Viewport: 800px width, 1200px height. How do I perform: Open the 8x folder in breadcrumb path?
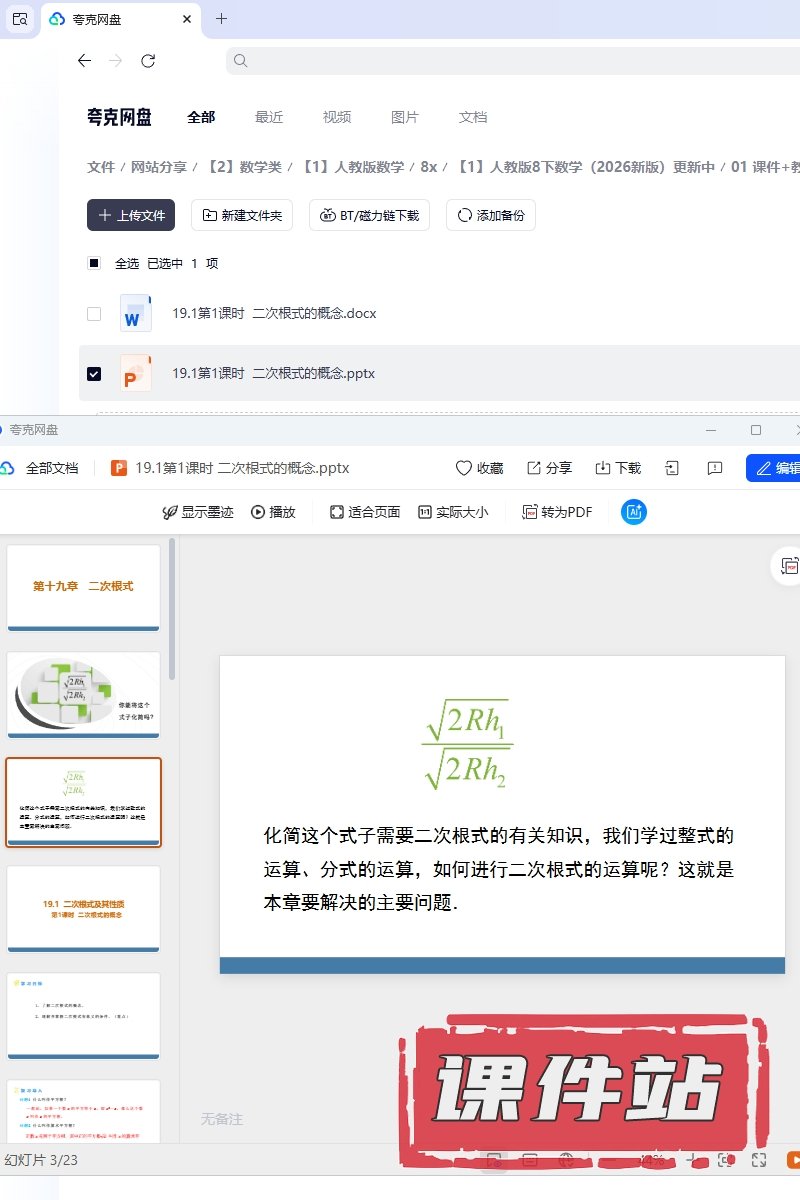428,167
